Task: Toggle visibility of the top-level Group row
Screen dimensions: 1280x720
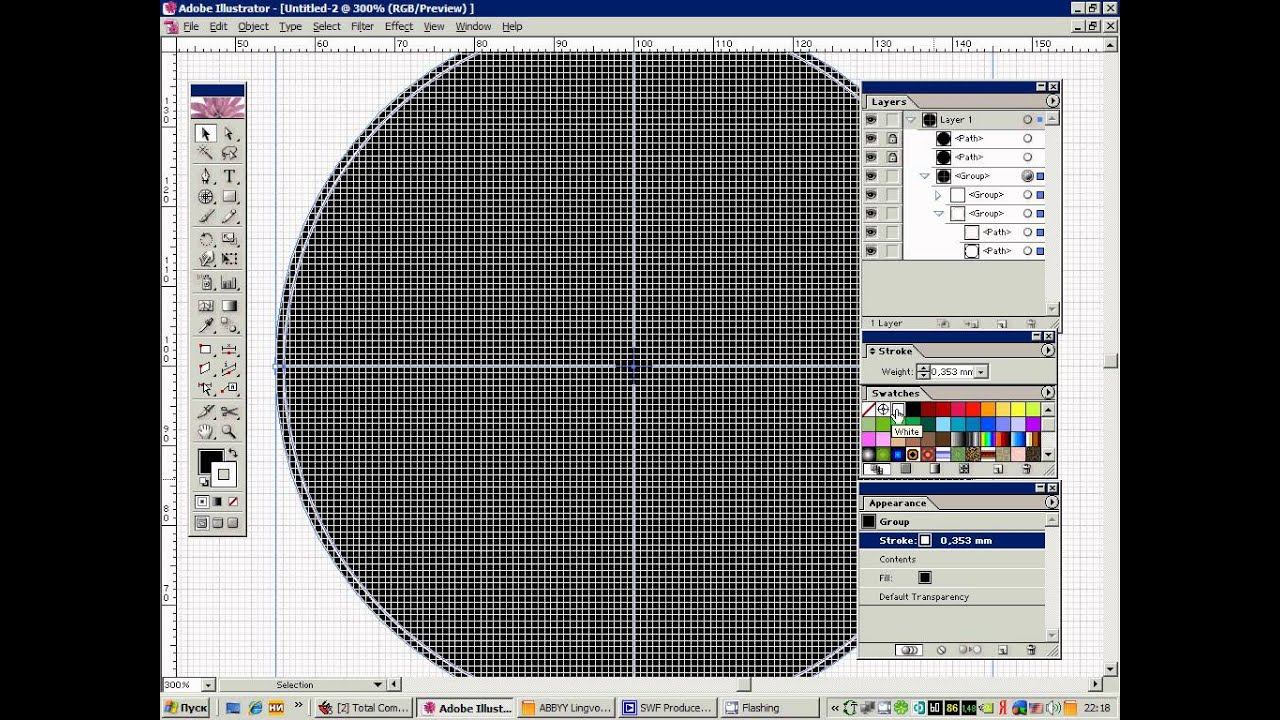Action: point(871,176)
